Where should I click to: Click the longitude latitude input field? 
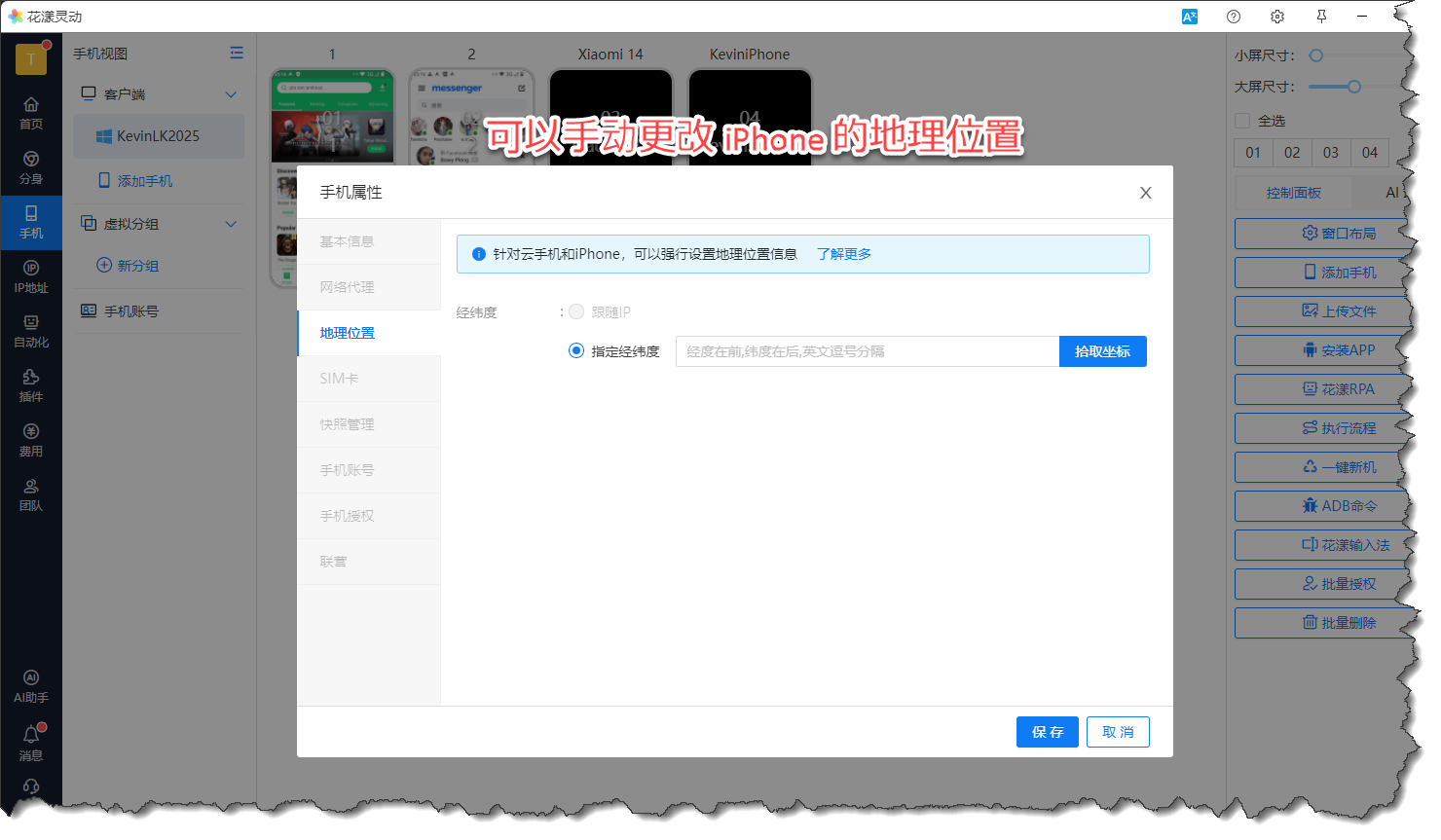pos(868,351)
